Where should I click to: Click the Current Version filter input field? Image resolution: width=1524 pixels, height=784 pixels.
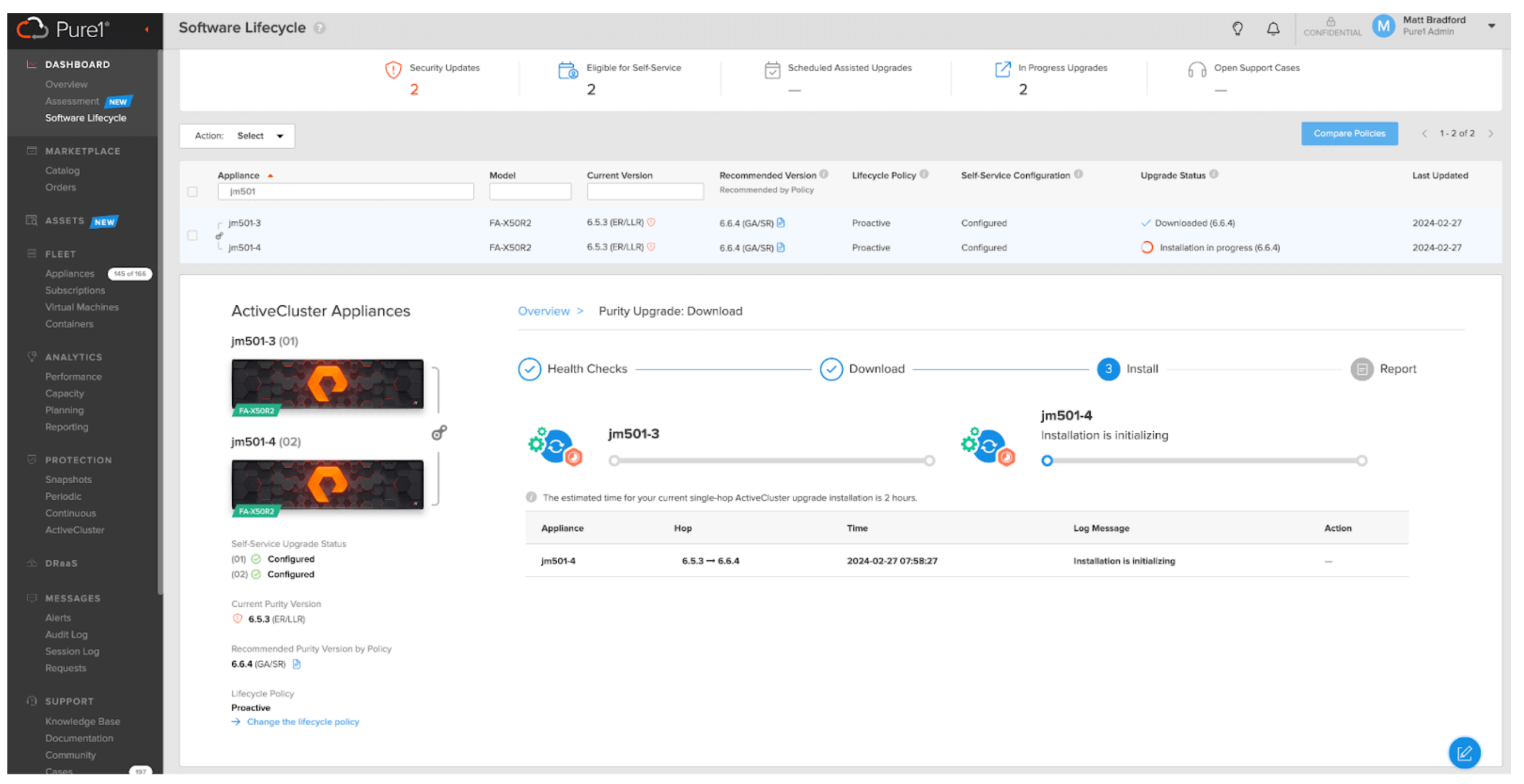coord(645,192)
